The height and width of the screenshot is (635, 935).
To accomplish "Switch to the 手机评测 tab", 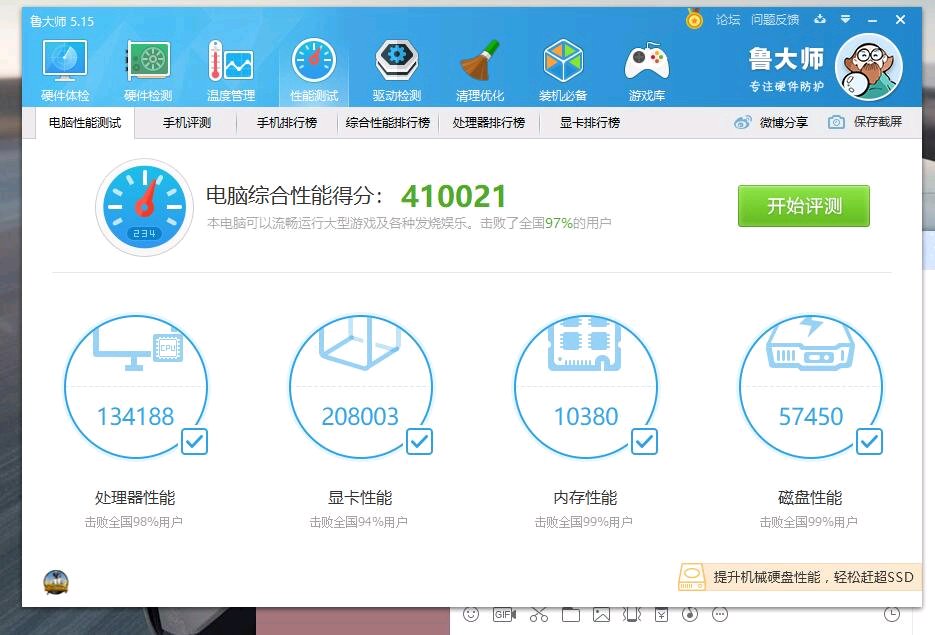I will coord(187,123).
